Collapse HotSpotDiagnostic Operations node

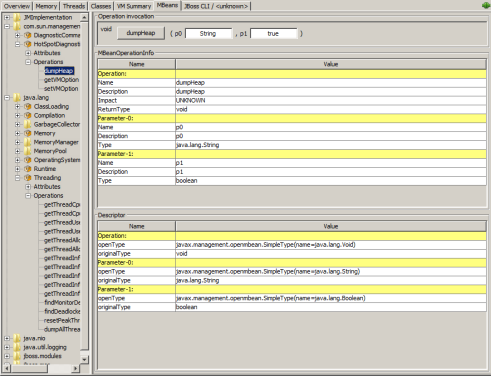(x=28, y=62)
